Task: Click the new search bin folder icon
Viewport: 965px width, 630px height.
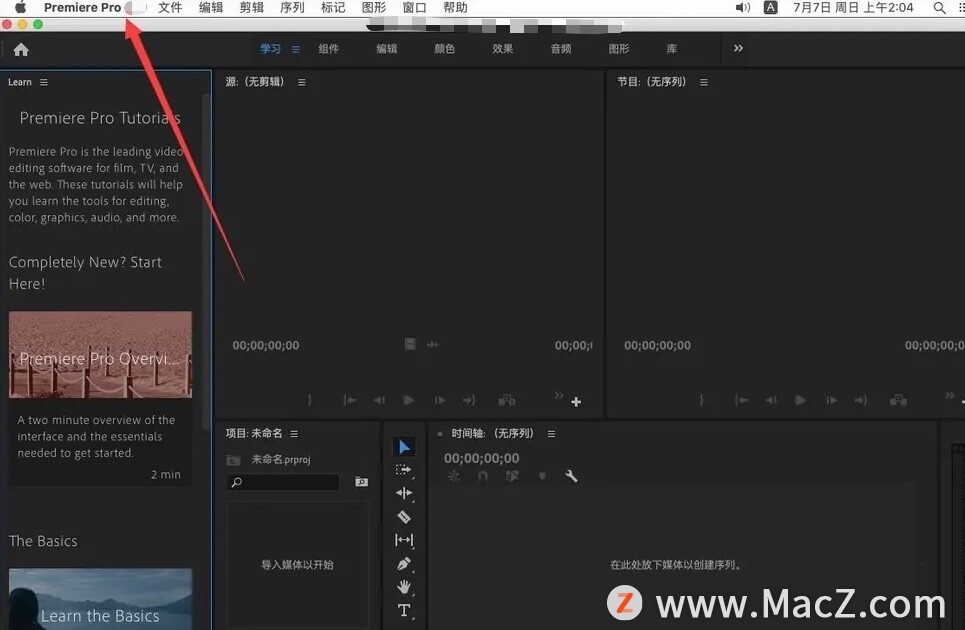Action: point(361,482)
